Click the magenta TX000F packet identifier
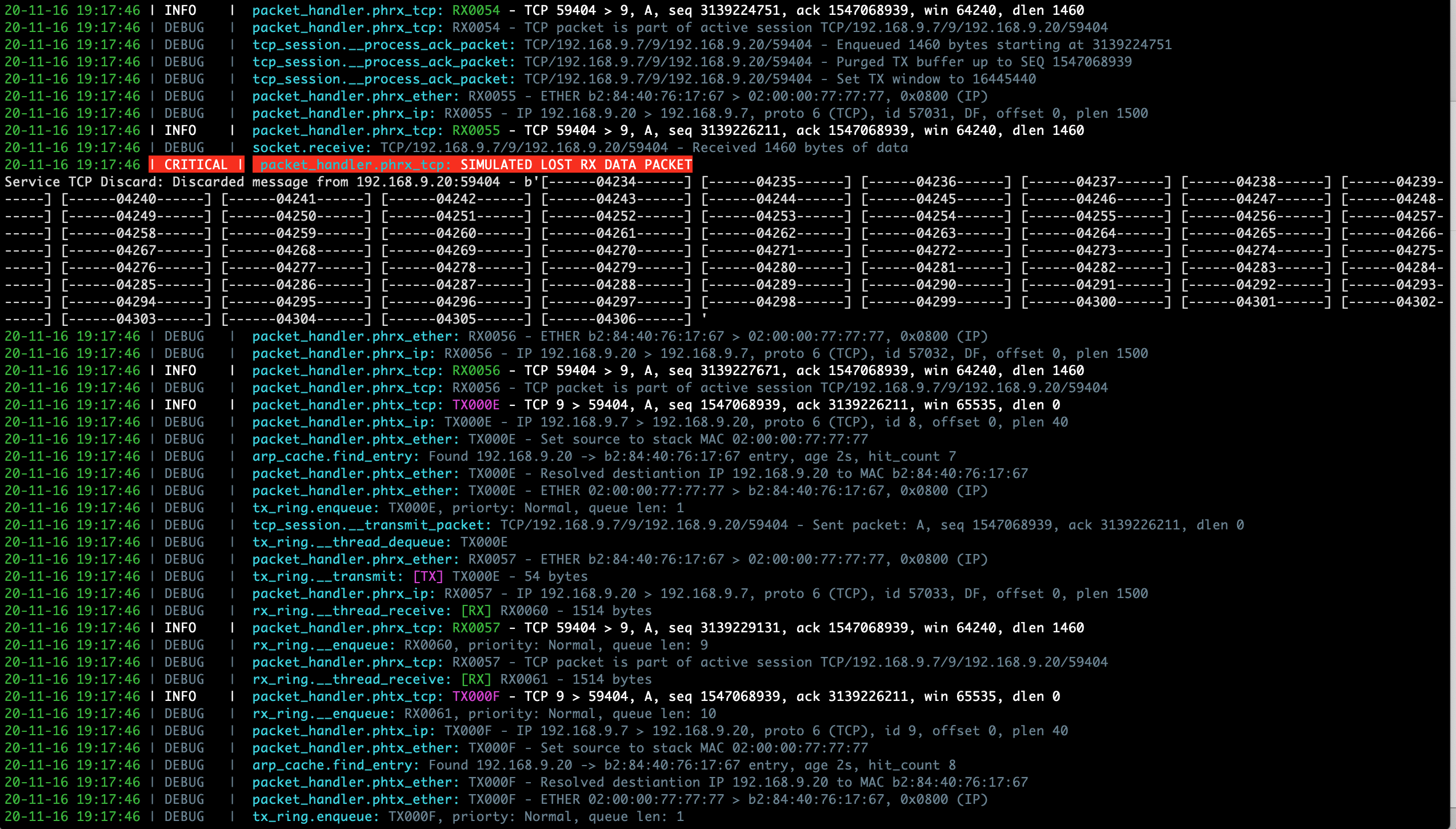The height and width of the screenshot is (829, 1456). [x=477, y=696]
